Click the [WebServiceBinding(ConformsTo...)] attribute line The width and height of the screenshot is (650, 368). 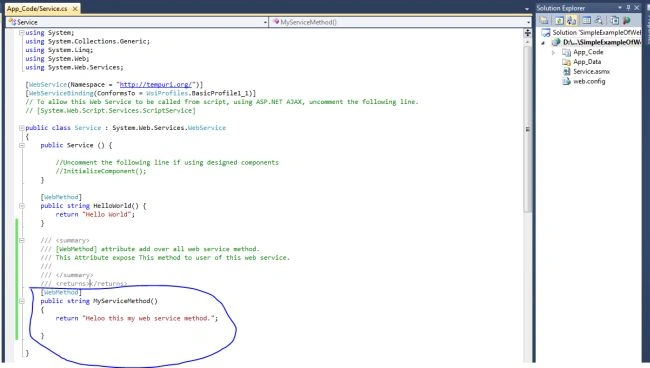(141, 93)
